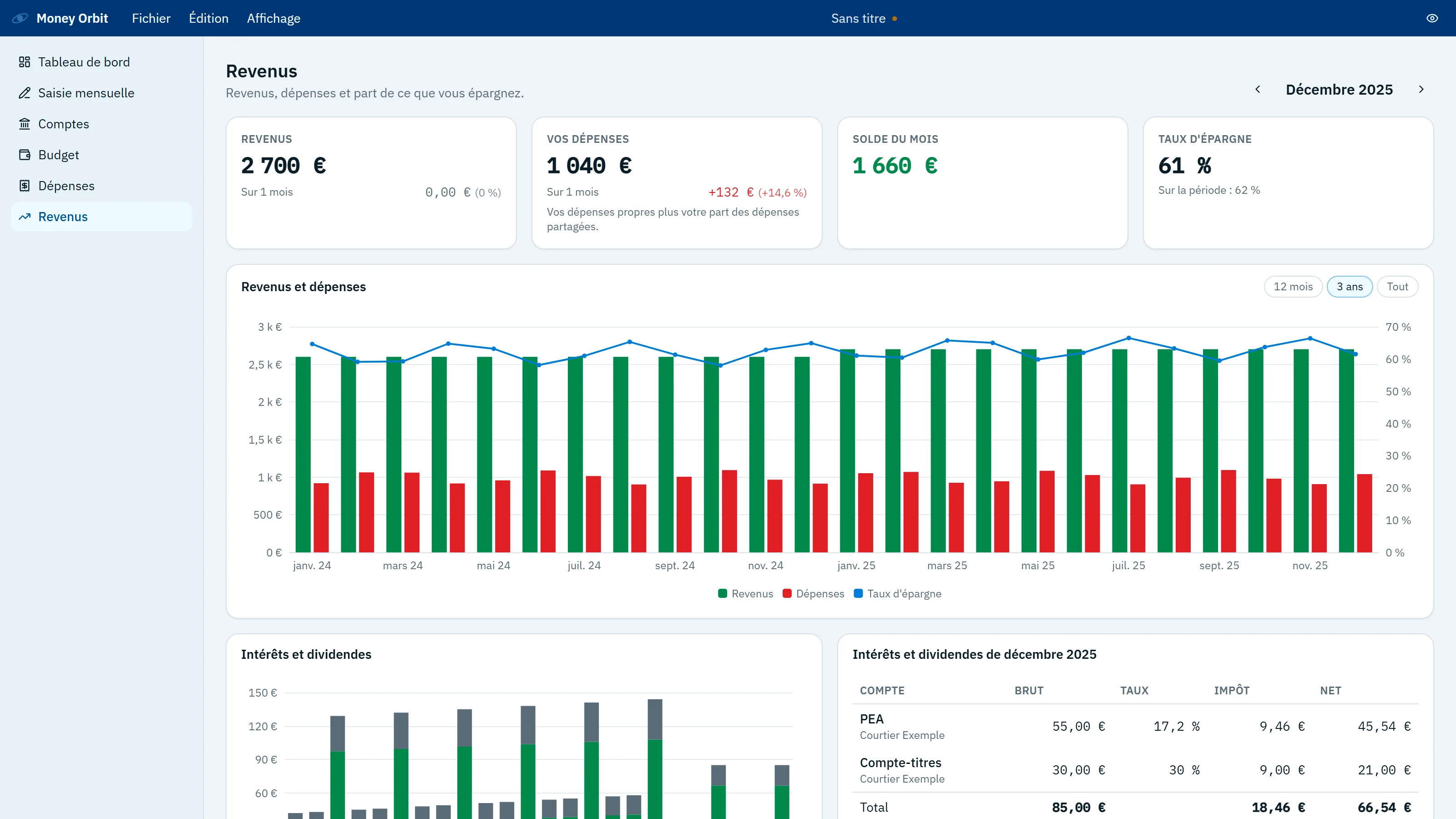Go to previous month with left chevron
1456x819 pixels.
[x=1258, y=89]
